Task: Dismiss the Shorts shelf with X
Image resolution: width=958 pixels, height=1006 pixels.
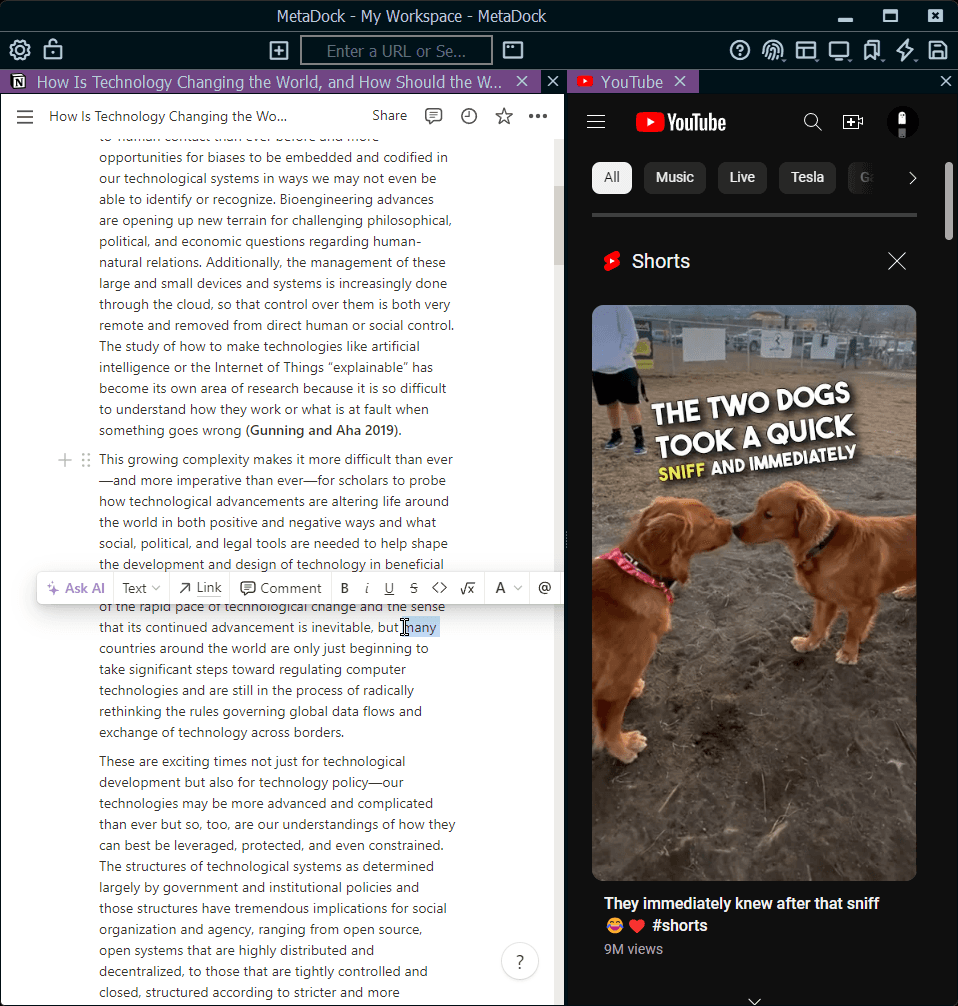Action: [x=896, y=261]
